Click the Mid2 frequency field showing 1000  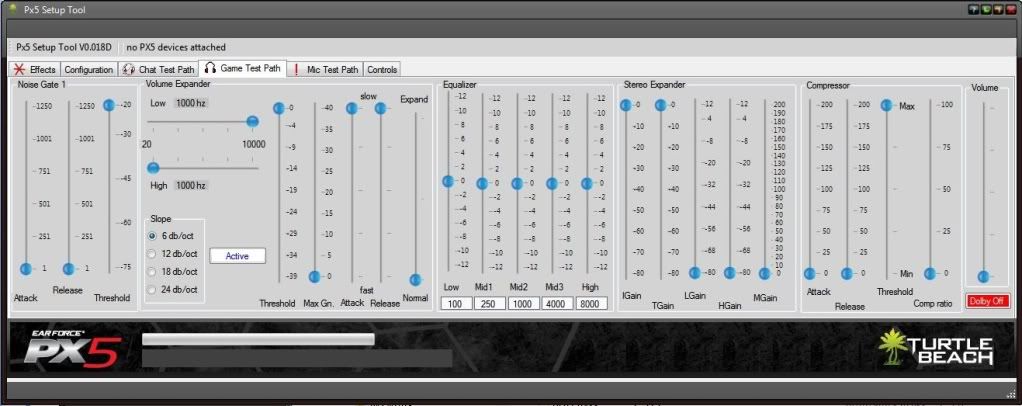click(x=524, y=304)
